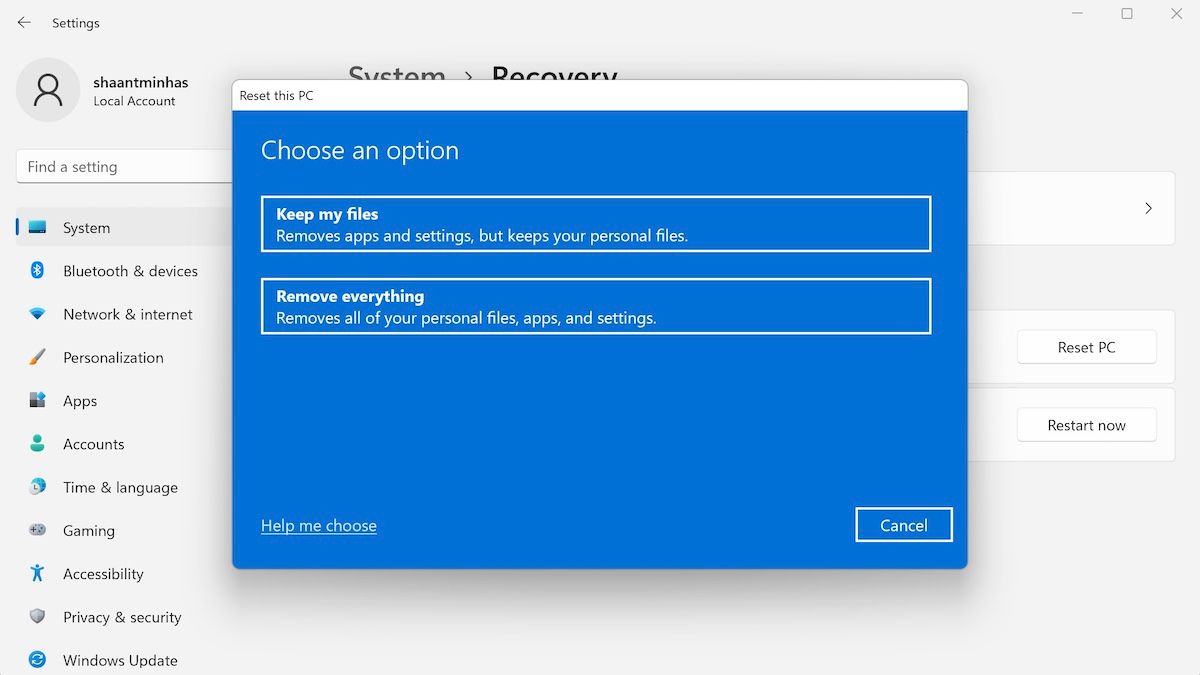Click the Accessibility icon

[x=37, y=574]
